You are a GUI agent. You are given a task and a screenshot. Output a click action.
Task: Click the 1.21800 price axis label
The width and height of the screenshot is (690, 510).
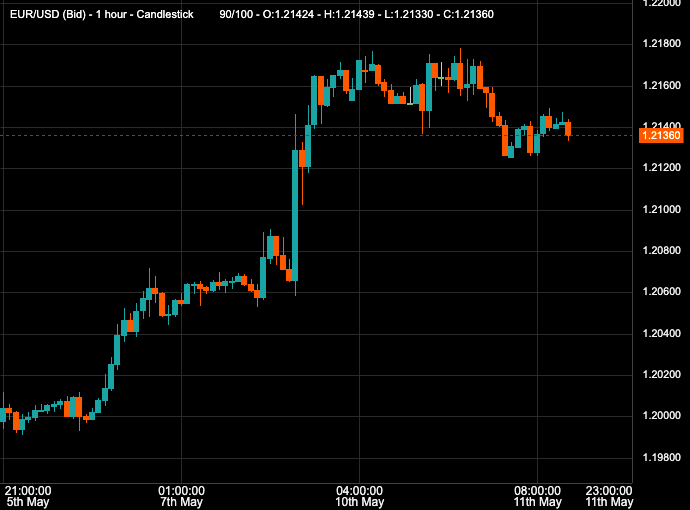[x=662, y=44]
